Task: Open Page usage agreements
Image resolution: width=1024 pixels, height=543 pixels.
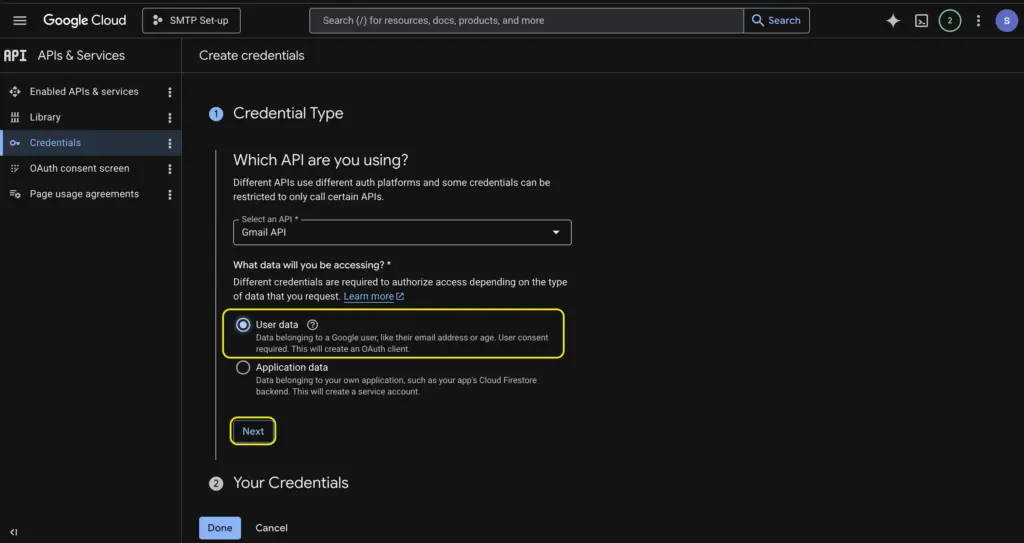Action: click(x=84, y=194)
